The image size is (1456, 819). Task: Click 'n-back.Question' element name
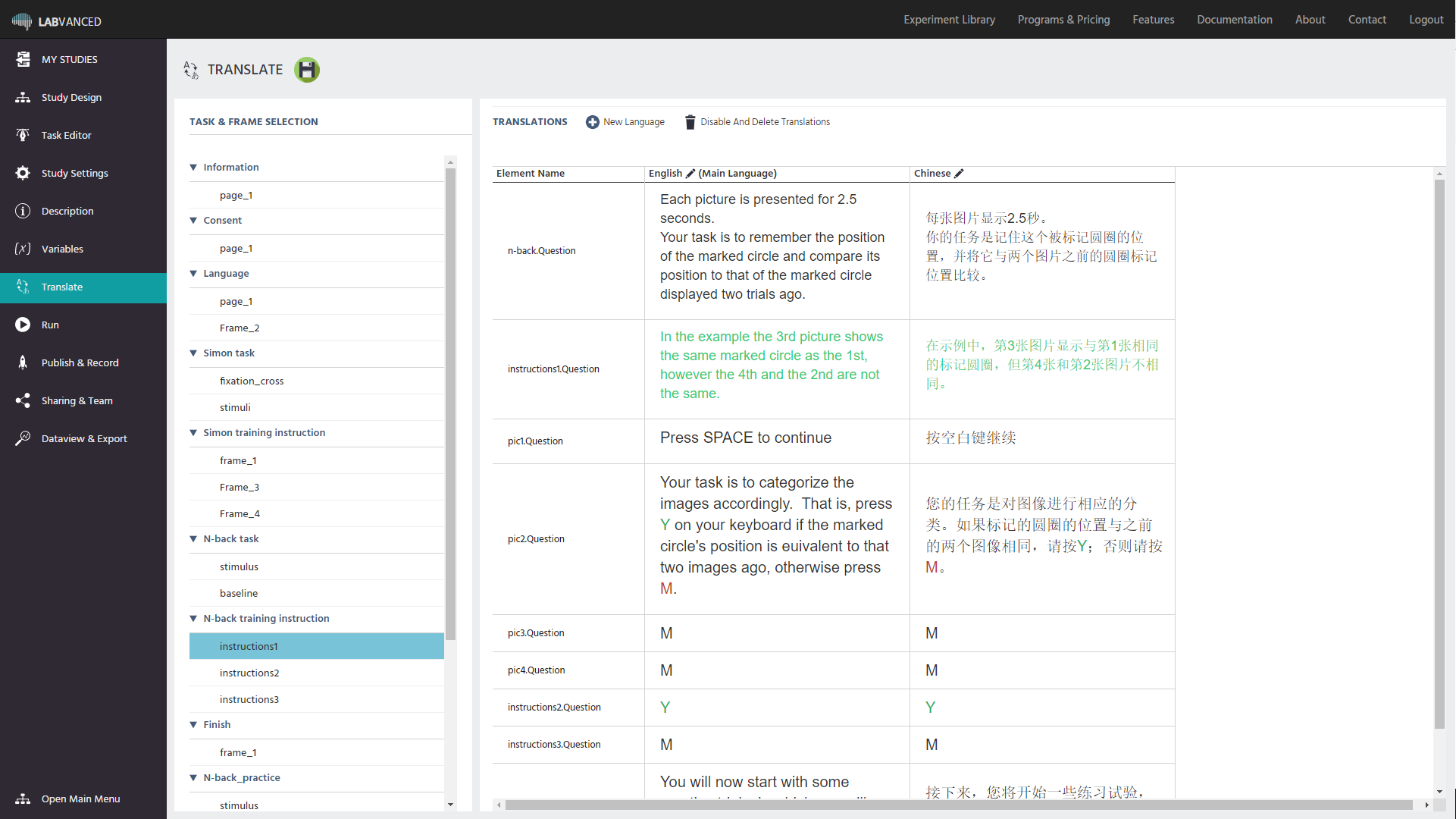coord(541,251)
